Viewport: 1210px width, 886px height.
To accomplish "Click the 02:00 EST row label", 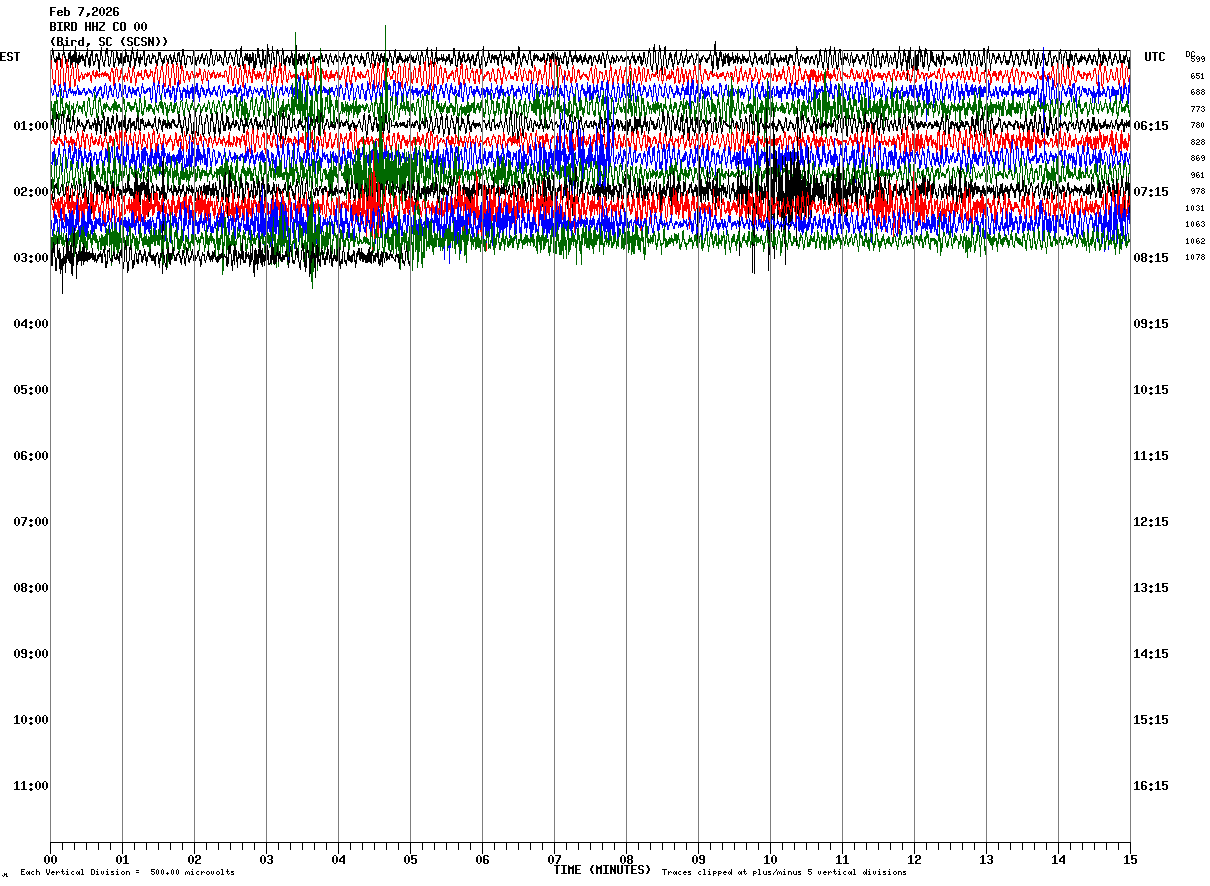I will click(x=31, y=192).
